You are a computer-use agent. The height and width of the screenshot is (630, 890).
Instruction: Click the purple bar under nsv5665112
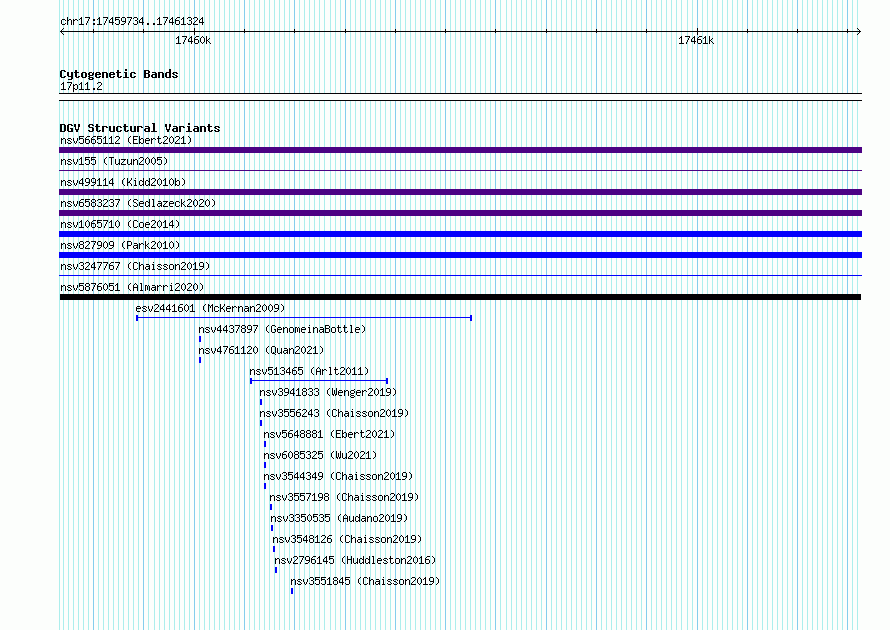coord(460,150)
